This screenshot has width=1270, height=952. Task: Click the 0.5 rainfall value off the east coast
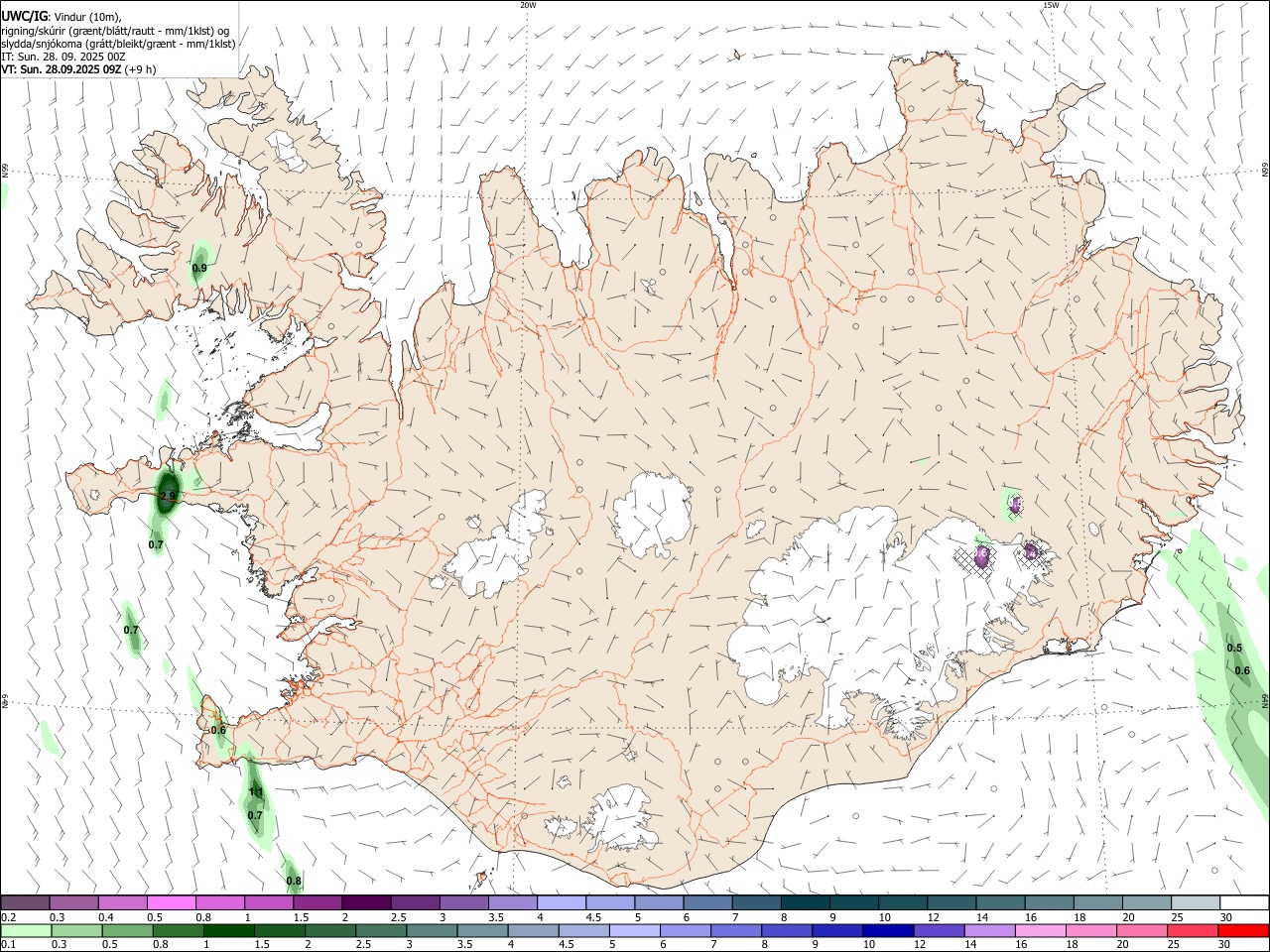(x=1234, y=649)
